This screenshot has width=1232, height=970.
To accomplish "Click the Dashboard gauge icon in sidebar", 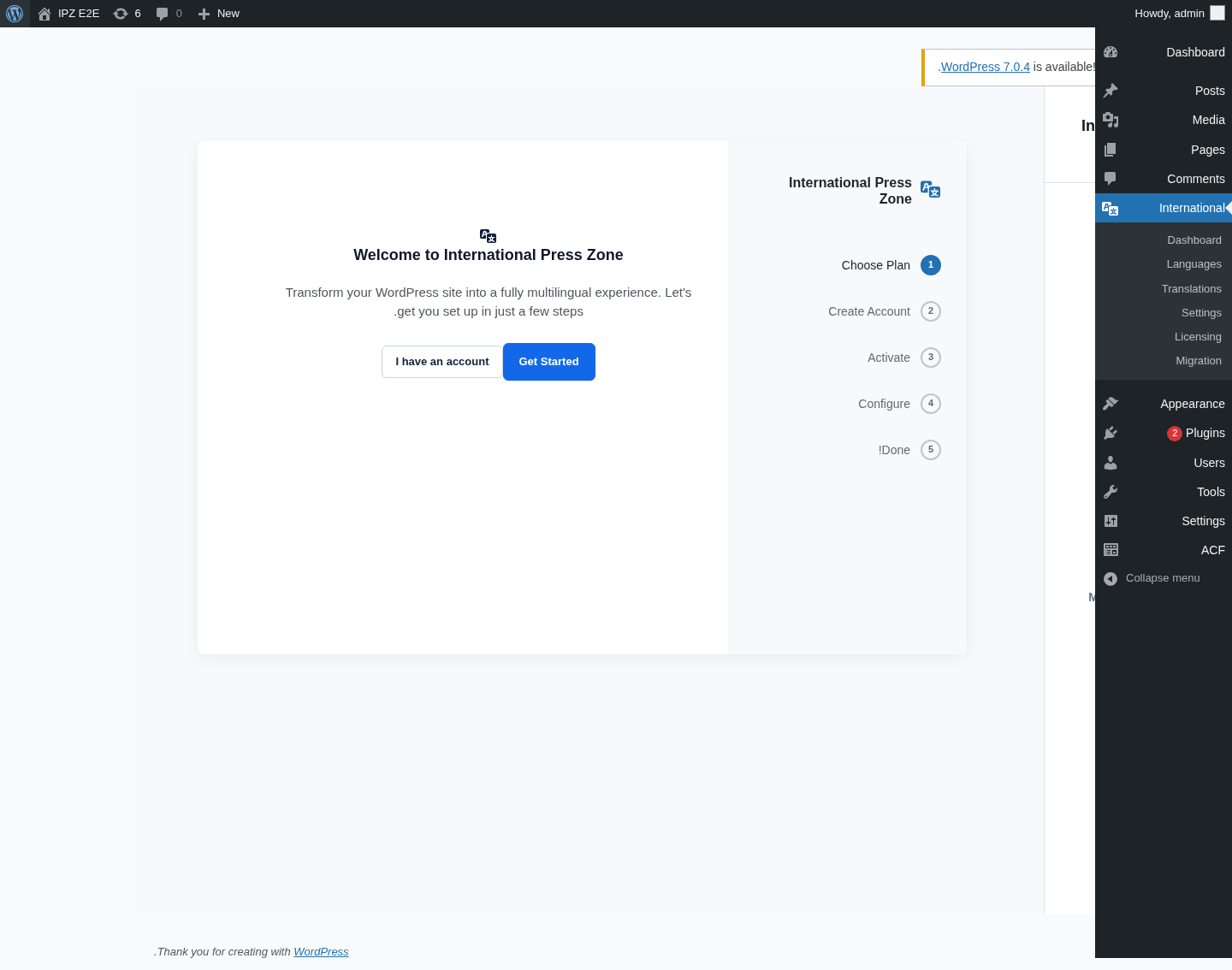I will click(1111, 52).
